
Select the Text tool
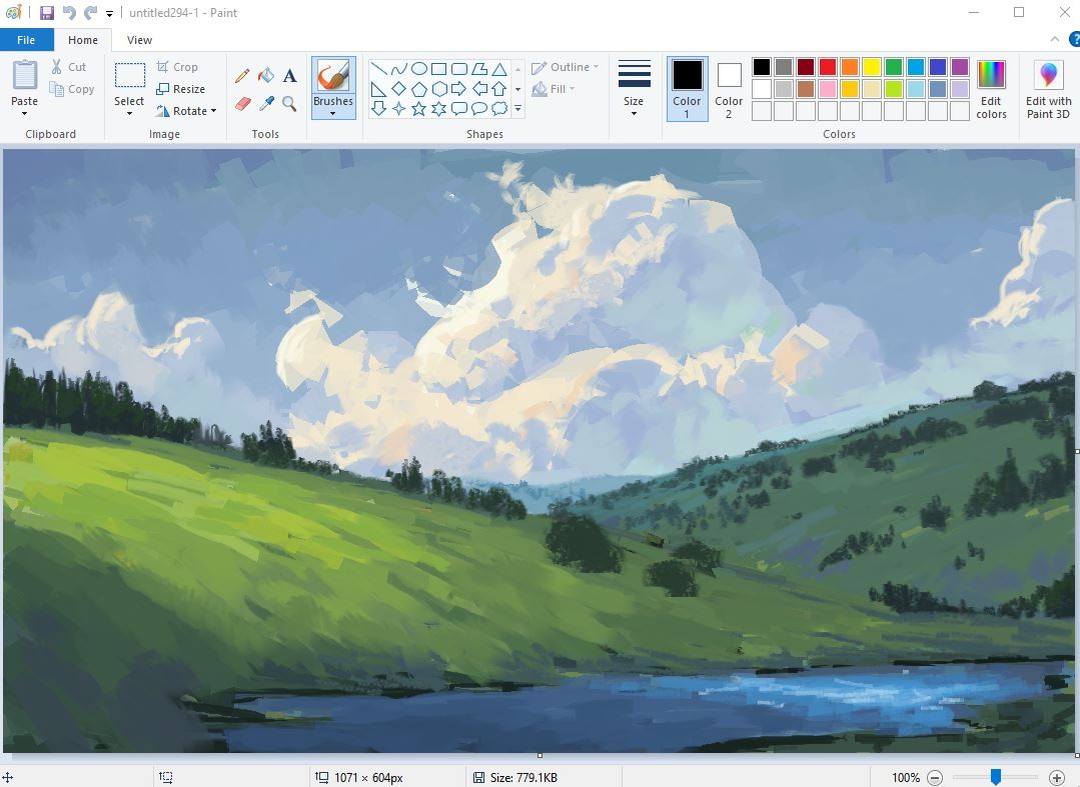(x=290, y=76)
